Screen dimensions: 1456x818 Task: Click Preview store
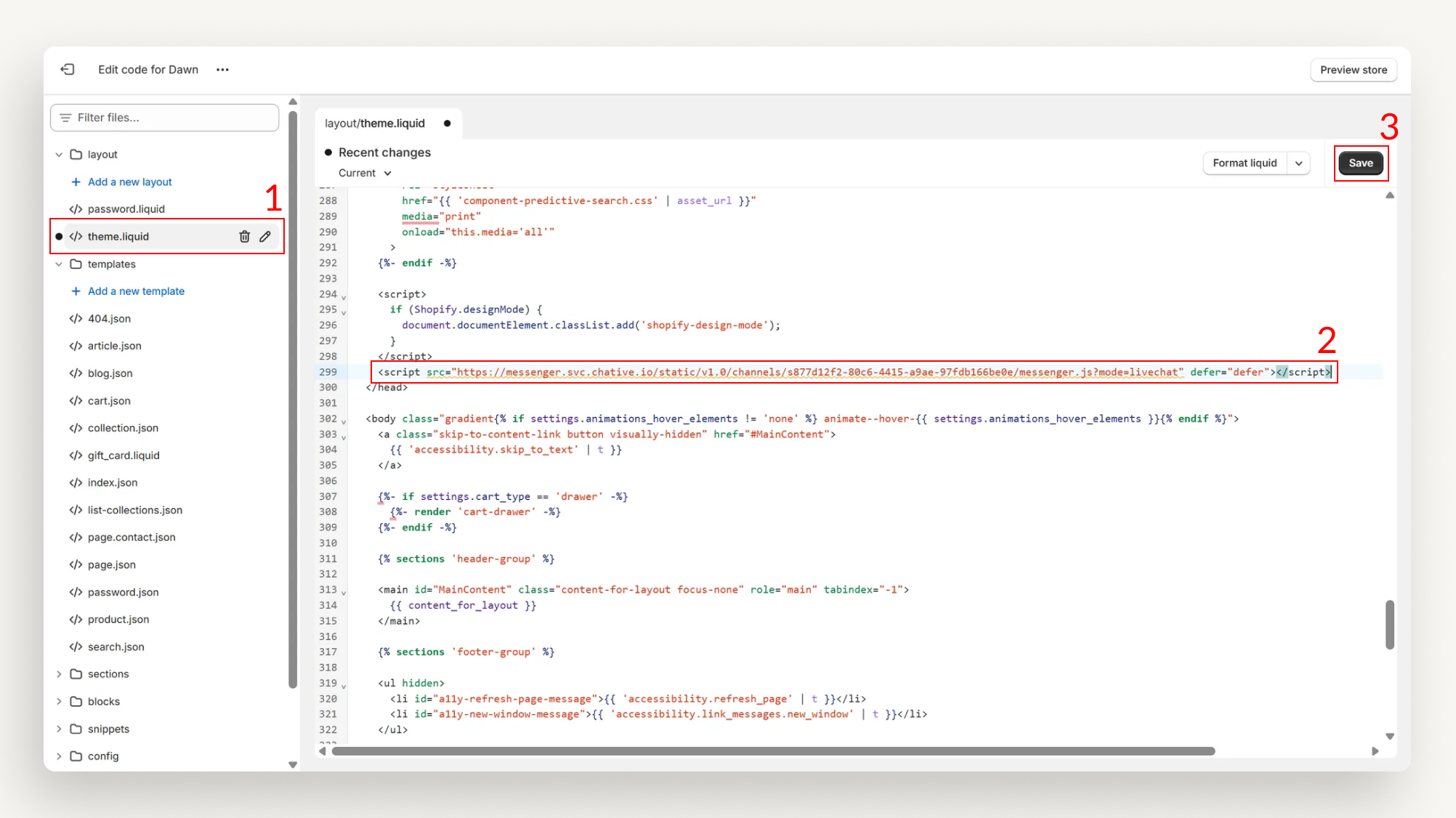[1353, 70]
